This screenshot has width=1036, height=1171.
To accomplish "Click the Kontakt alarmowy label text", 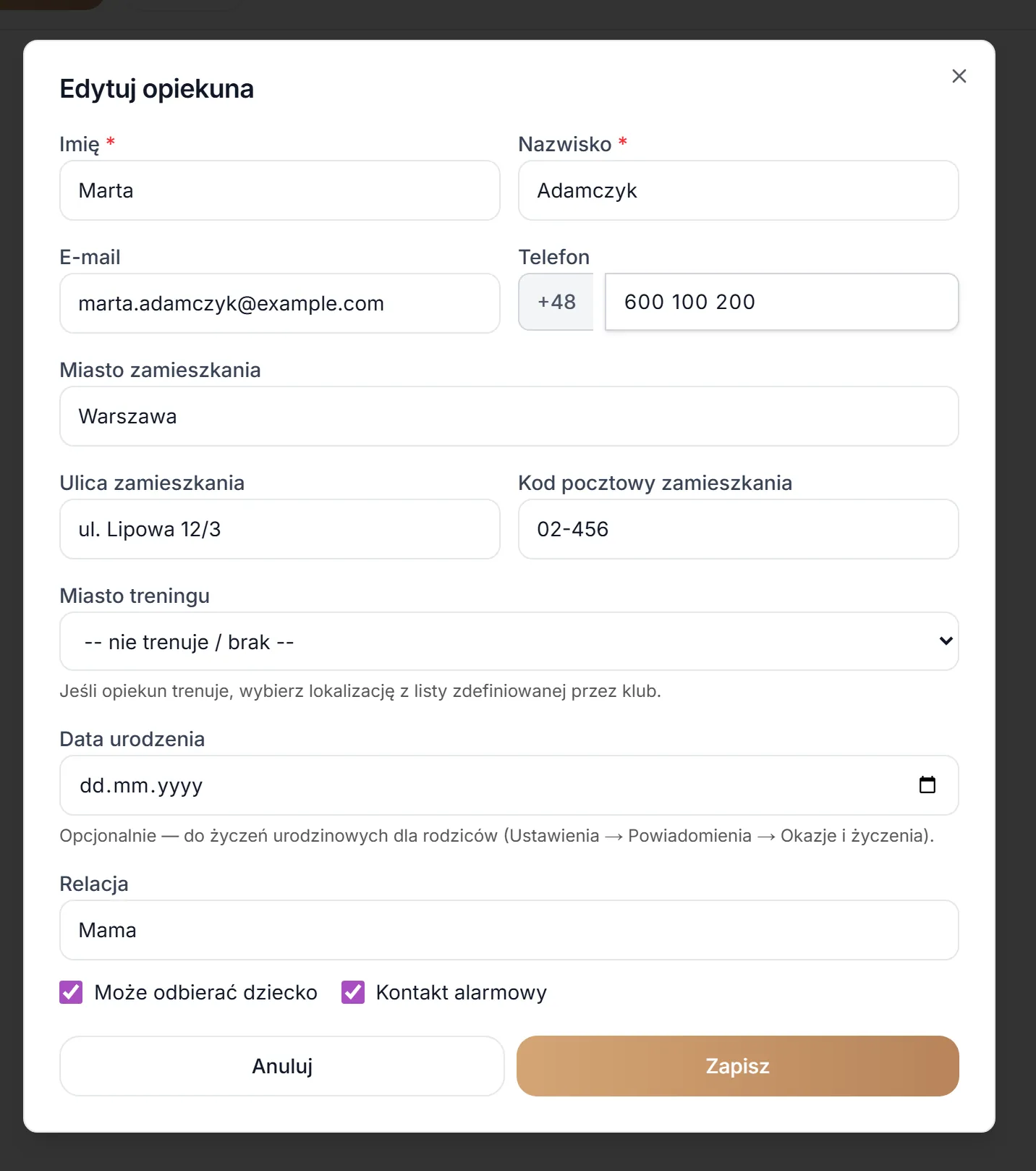I will coord(462,992).
